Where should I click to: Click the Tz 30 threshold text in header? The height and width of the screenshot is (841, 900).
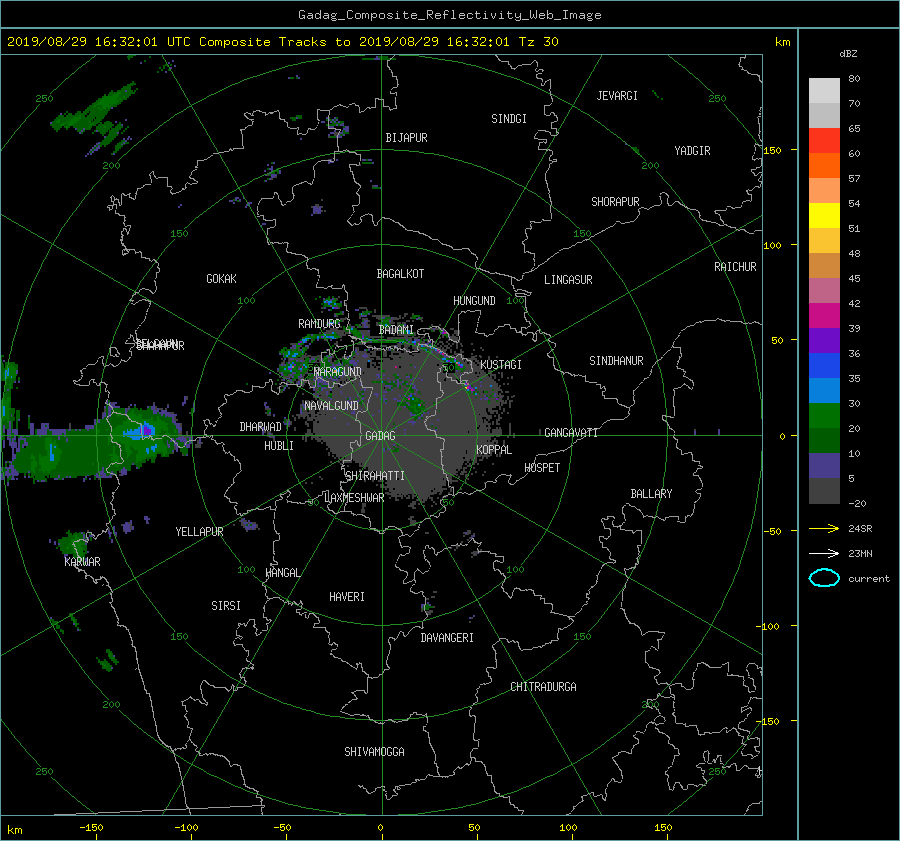tap(538, 42)
